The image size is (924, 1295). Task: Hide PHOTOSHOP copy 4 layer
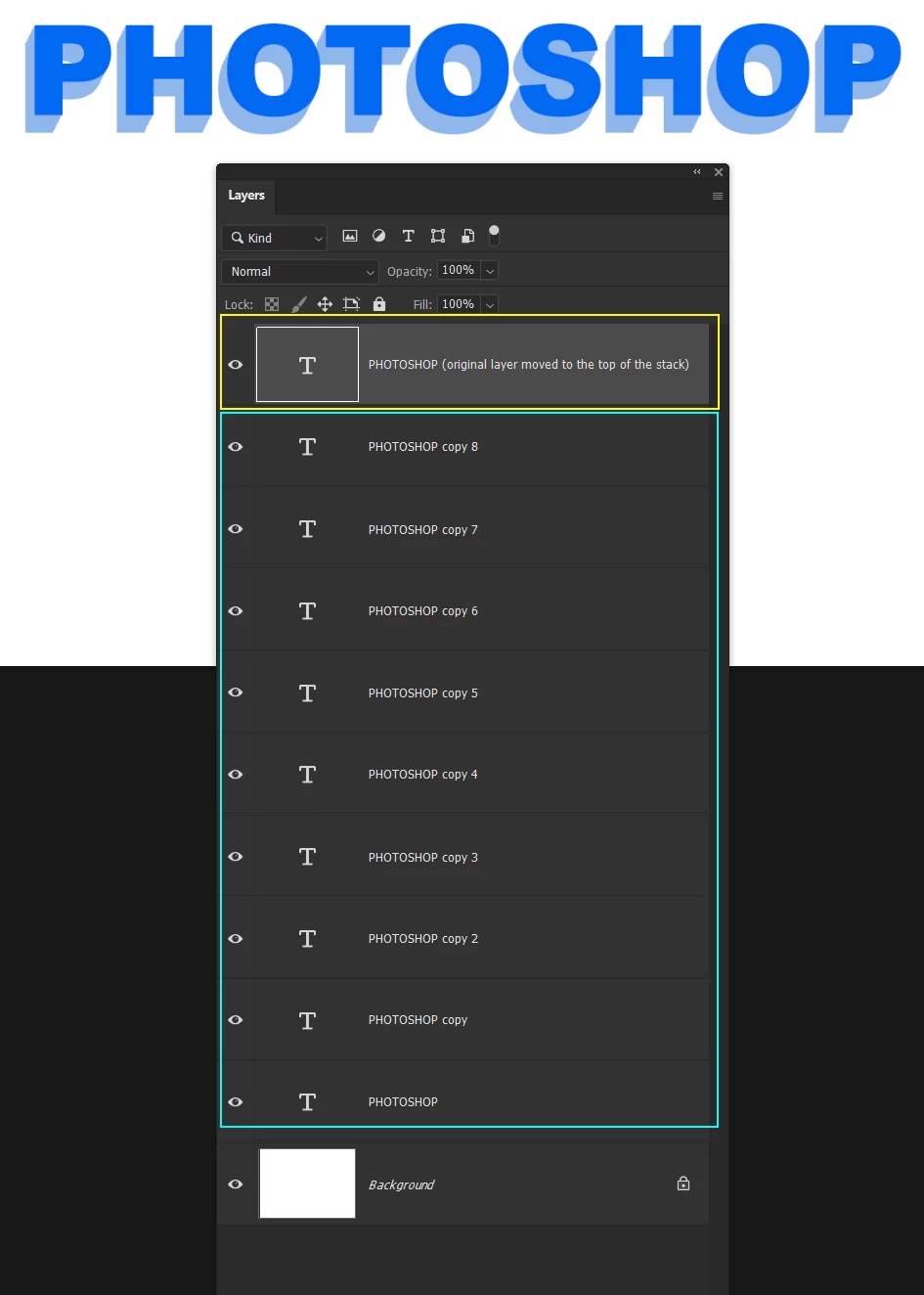coord(236,775)
